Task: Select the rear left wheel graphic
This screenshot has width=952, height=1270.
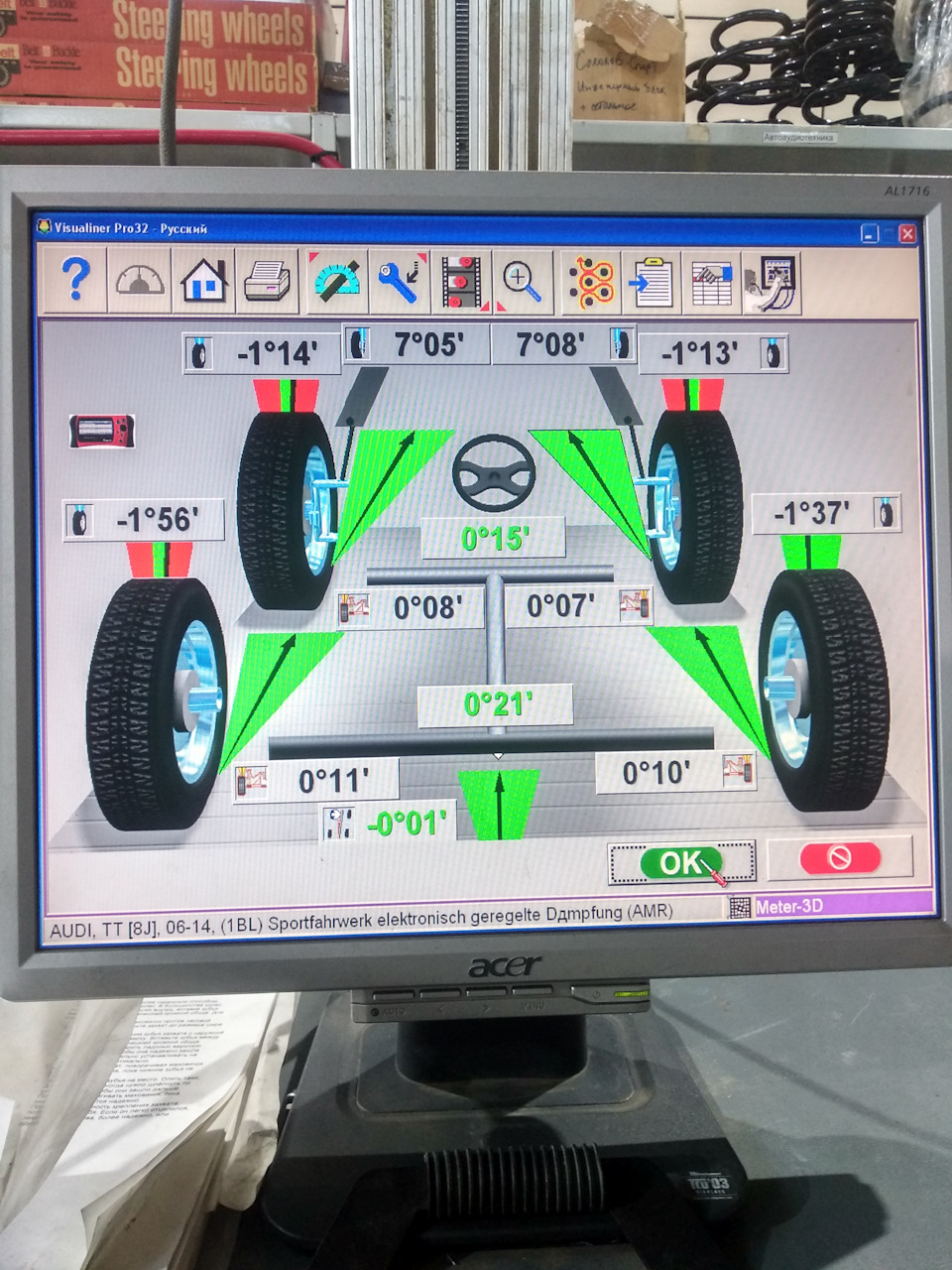Action: (157, 704)
